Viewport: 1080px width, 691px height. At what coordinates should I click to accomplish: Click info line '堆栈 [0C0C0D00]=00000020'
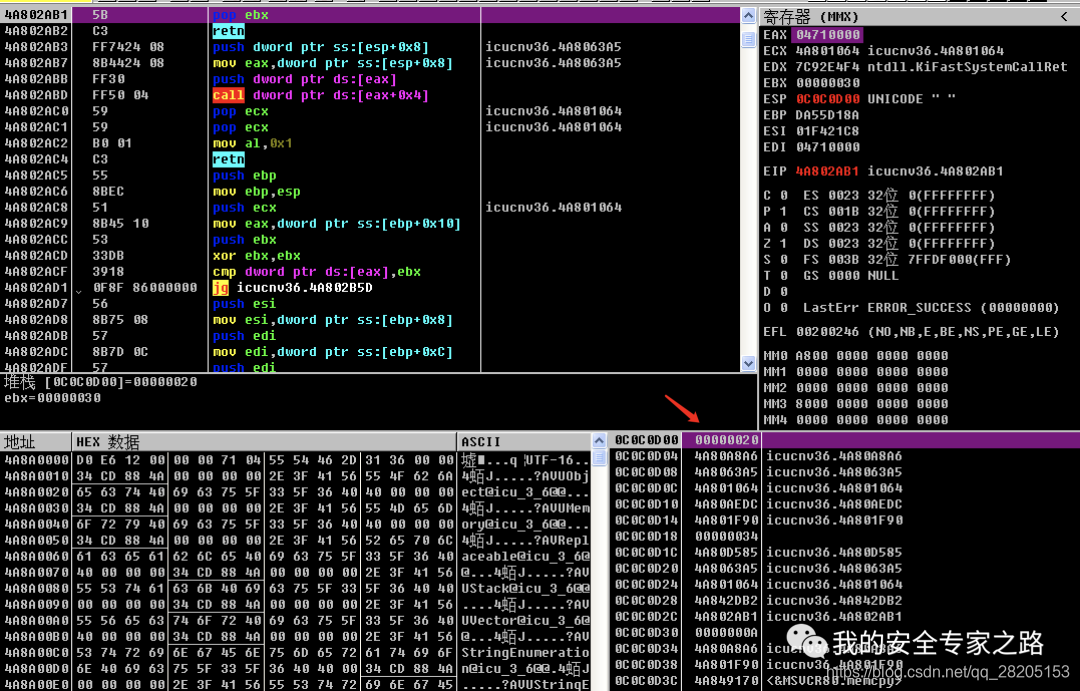point(101,382)
